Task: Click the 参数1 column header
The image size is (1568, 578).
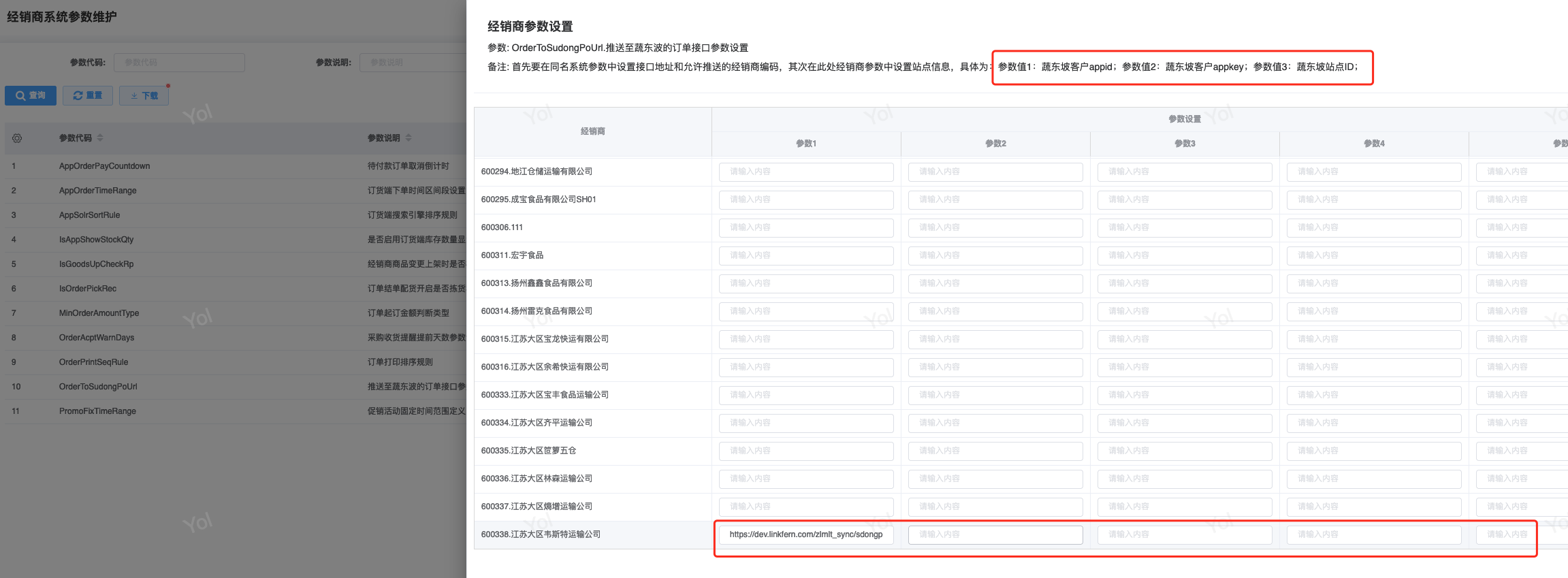Action: coord(806,144)
